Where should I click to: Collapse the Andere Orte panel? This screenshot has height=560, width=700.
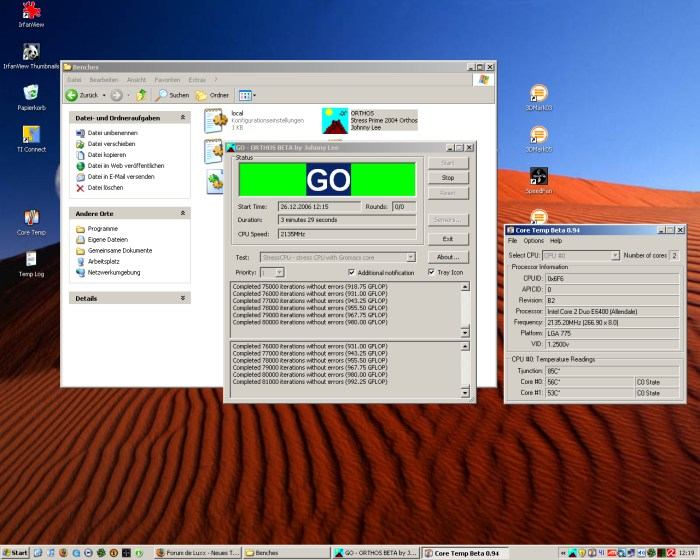coord(183,213)
